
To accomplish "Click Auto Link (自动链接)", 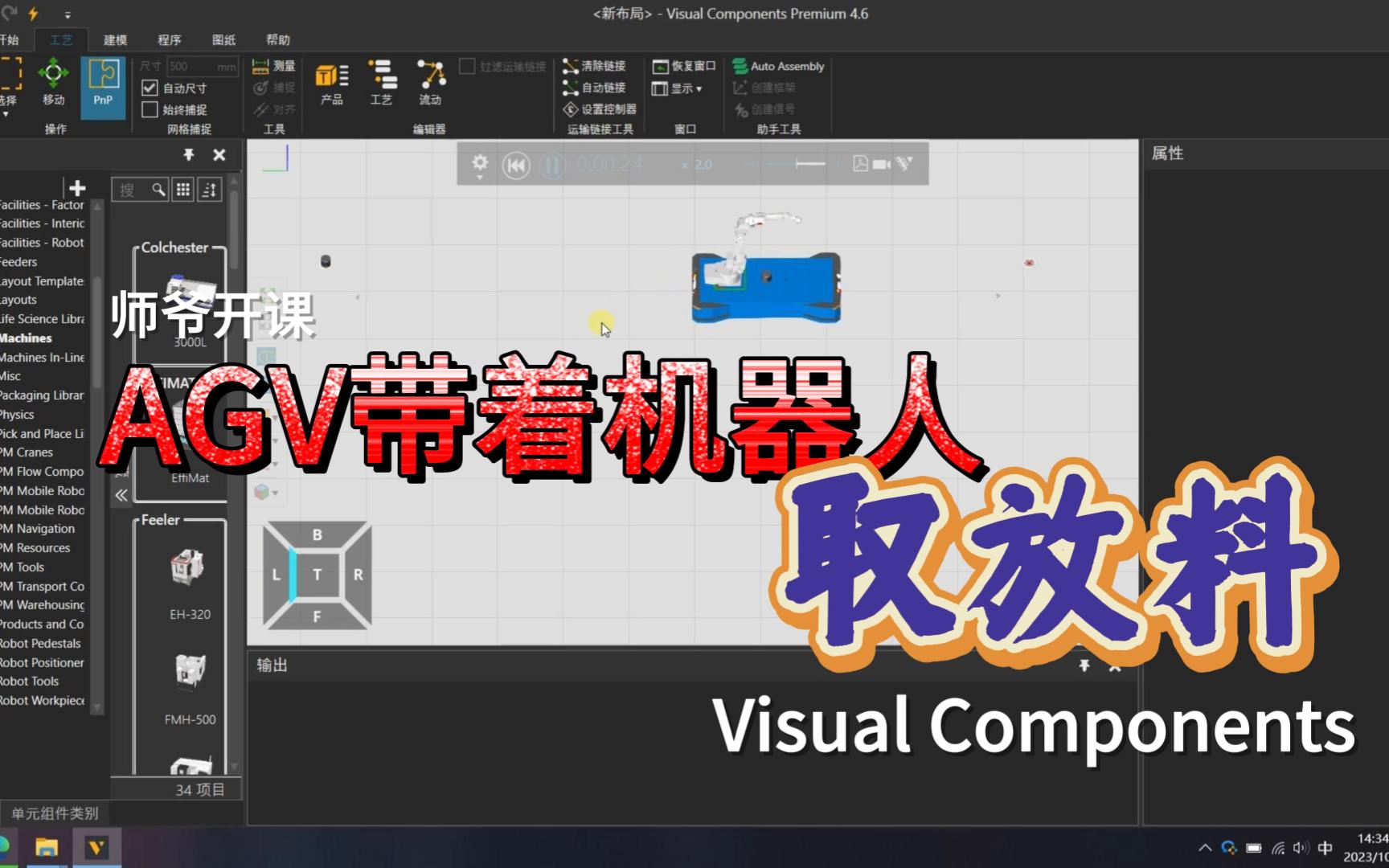I will 594,88.
